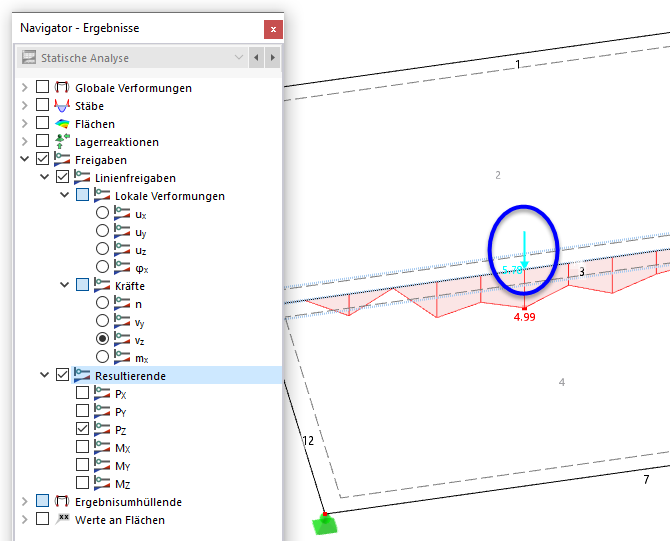Click the Globale Verformungen icon
The height and width of the screenshot is (541, 670).
pos(62,87)
